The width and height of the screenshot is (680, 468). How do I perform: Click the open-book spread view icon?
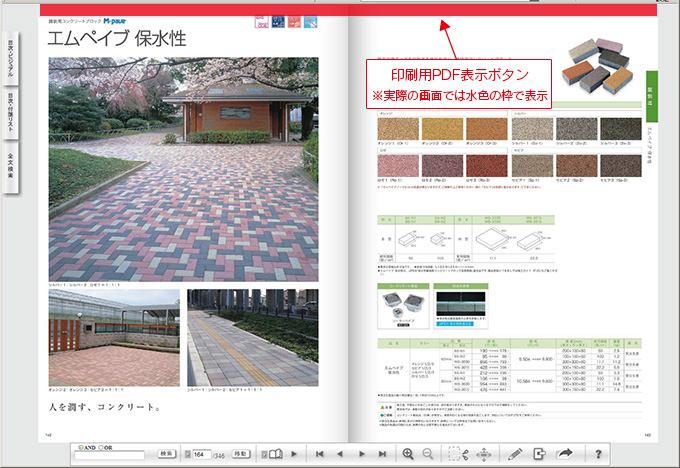pyautogui.click(x=276, y=454)
